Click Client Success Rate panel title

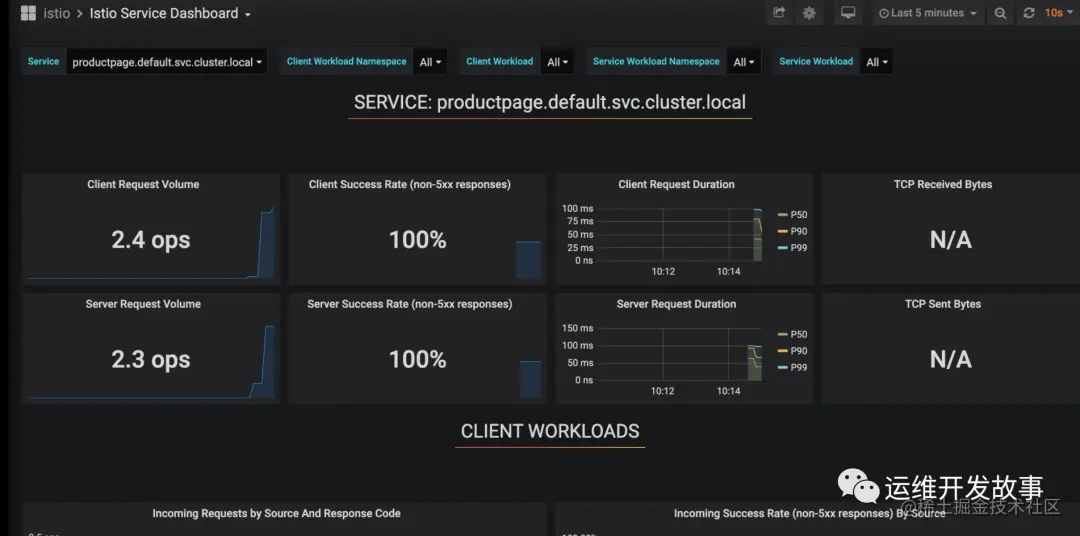pyautogui.click(x=410, y=185)
